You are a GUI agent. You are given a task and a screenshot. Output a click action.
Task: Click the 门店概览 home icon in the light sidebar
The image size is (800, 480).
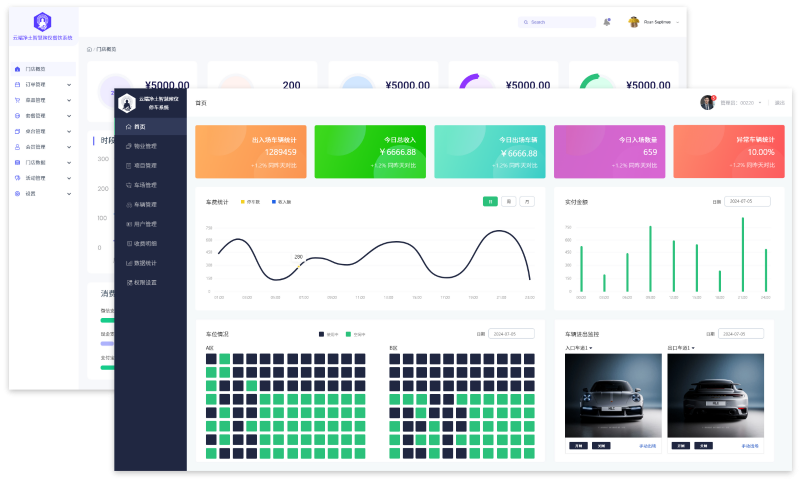pos(17,69)
